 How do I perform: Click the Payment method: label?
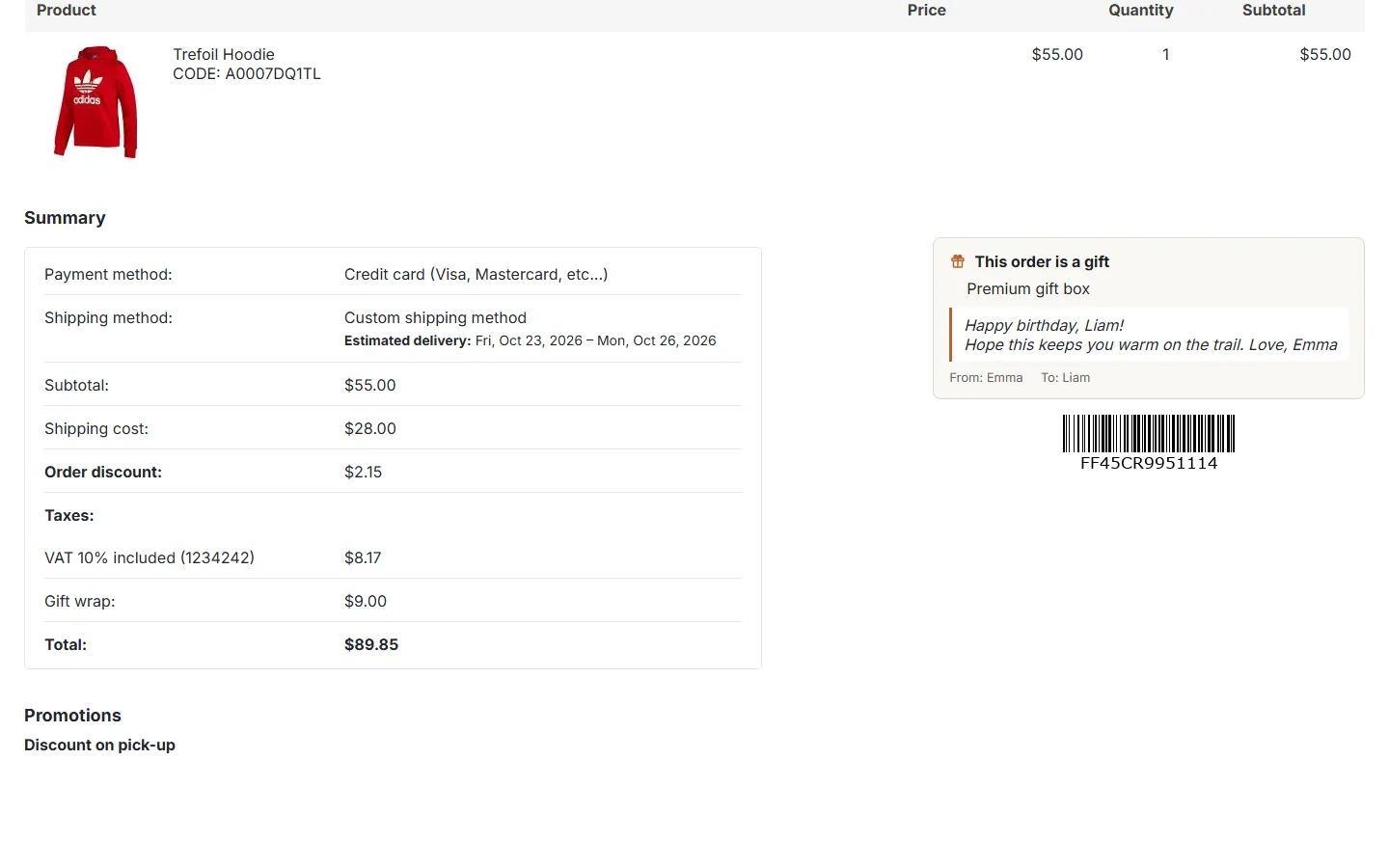[108, 274]
